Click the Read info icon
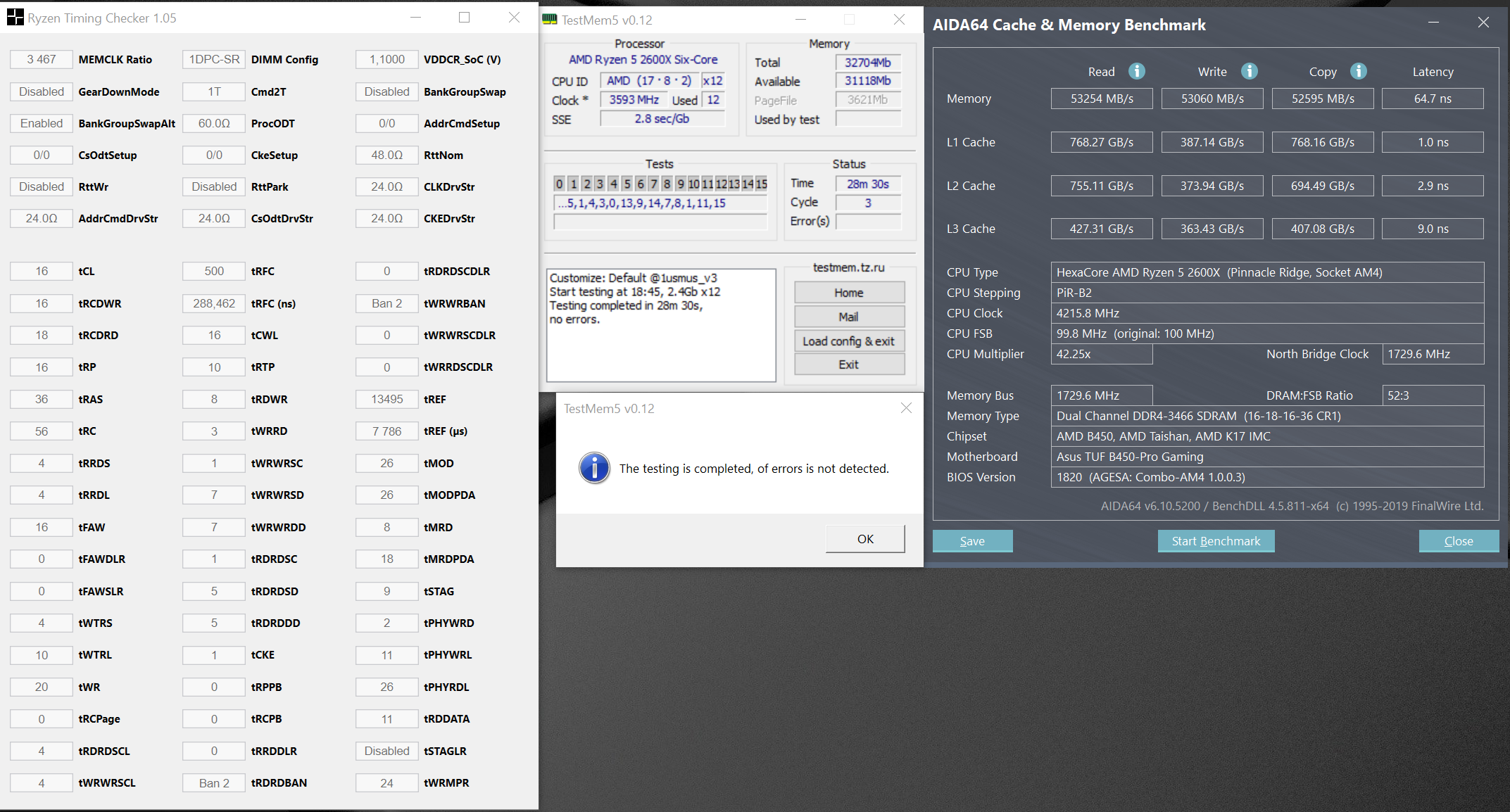 (x=1136, y=71)
